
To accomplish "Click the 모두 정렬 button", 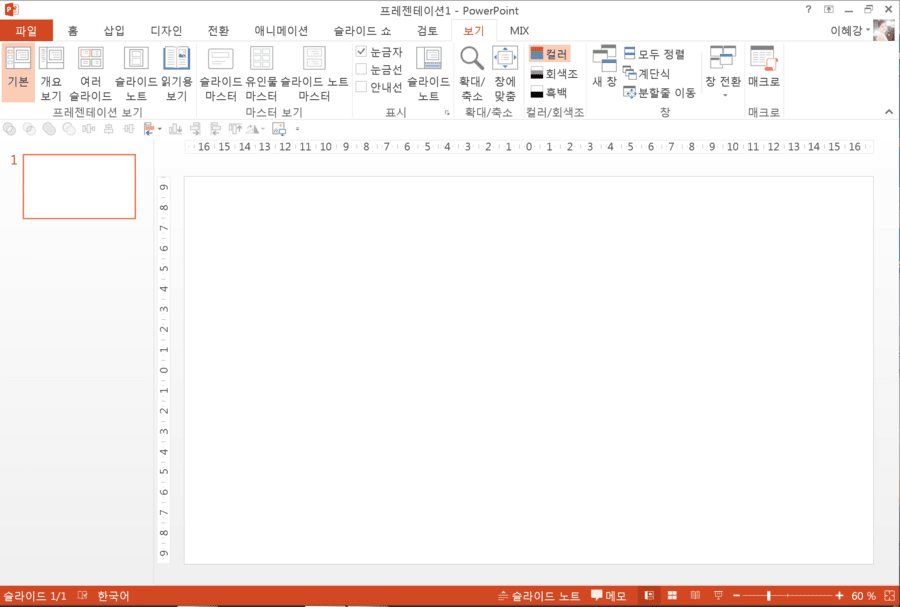I will [x=654, y=54].
